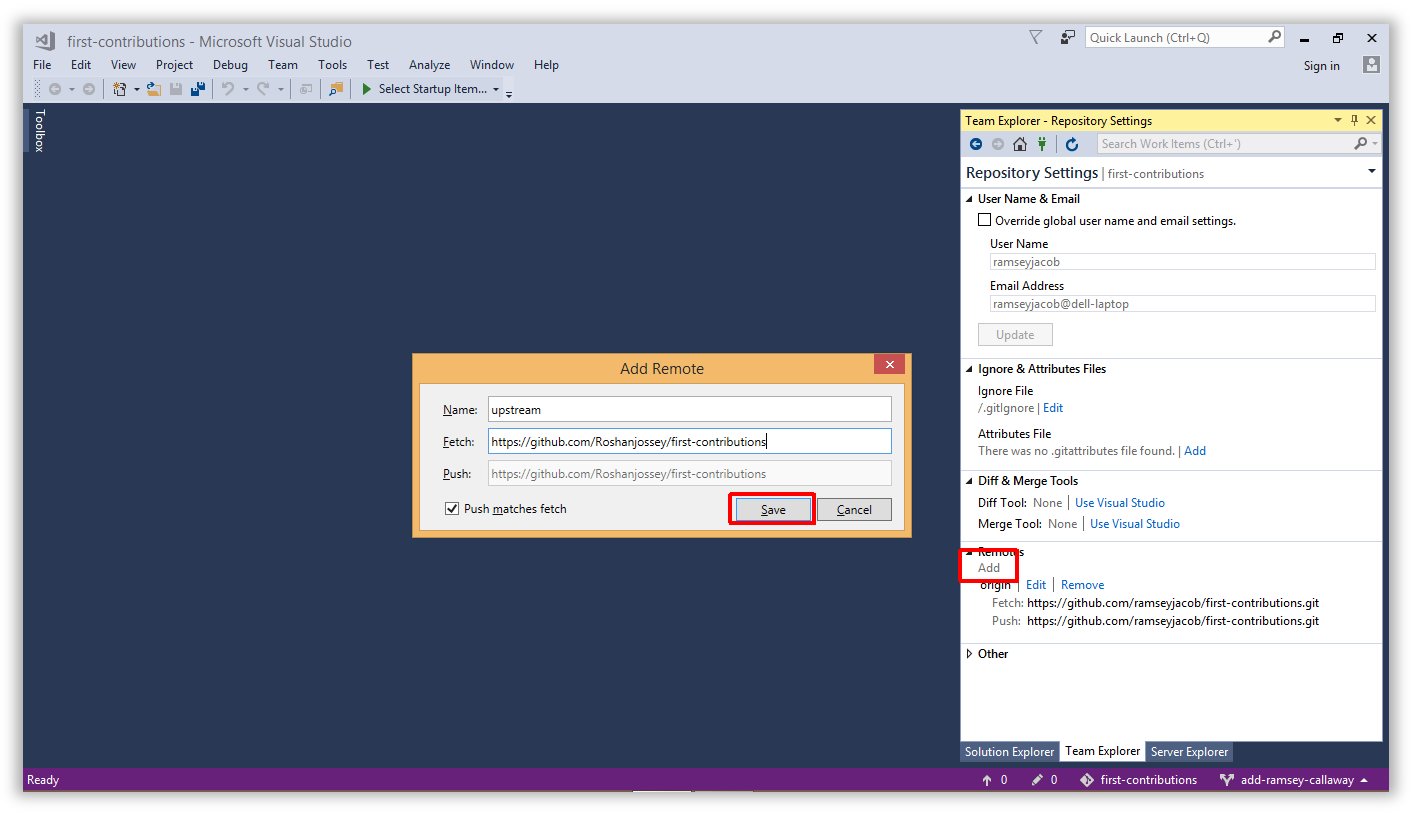Click Use Visual Studio for Merge Tool
Image resolution: width=1413 pixels, height=813 pixels.
coord(1135,524)
